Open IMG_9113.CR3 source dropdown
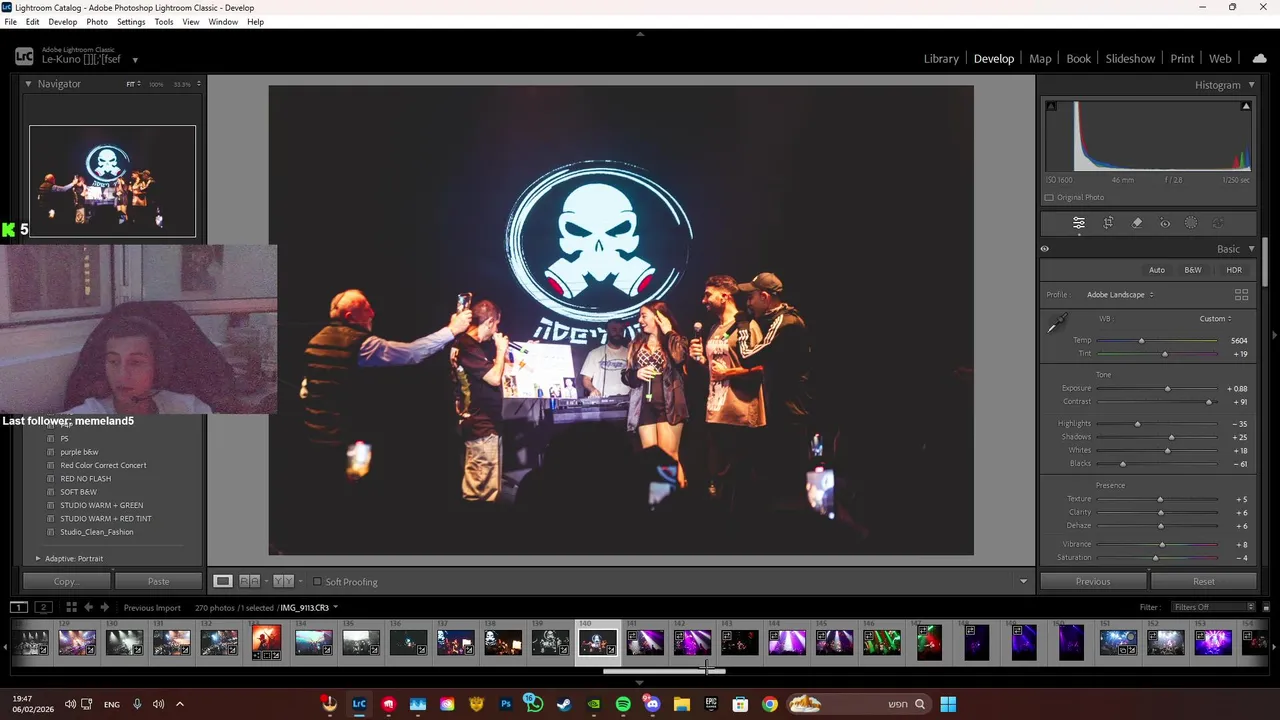The height and width of the screenshot is (720, 1280). (308, 607)
